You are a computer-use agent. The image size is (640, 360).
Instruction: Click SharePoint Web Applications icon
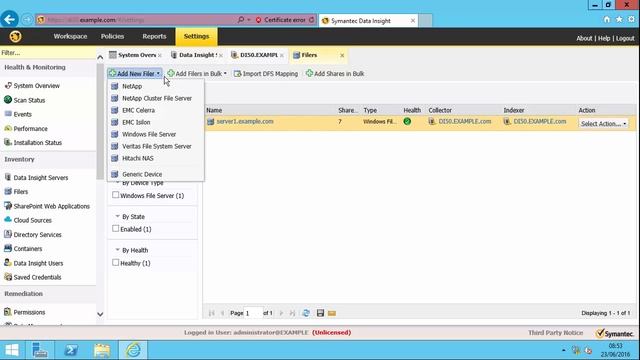click(8, 206)
